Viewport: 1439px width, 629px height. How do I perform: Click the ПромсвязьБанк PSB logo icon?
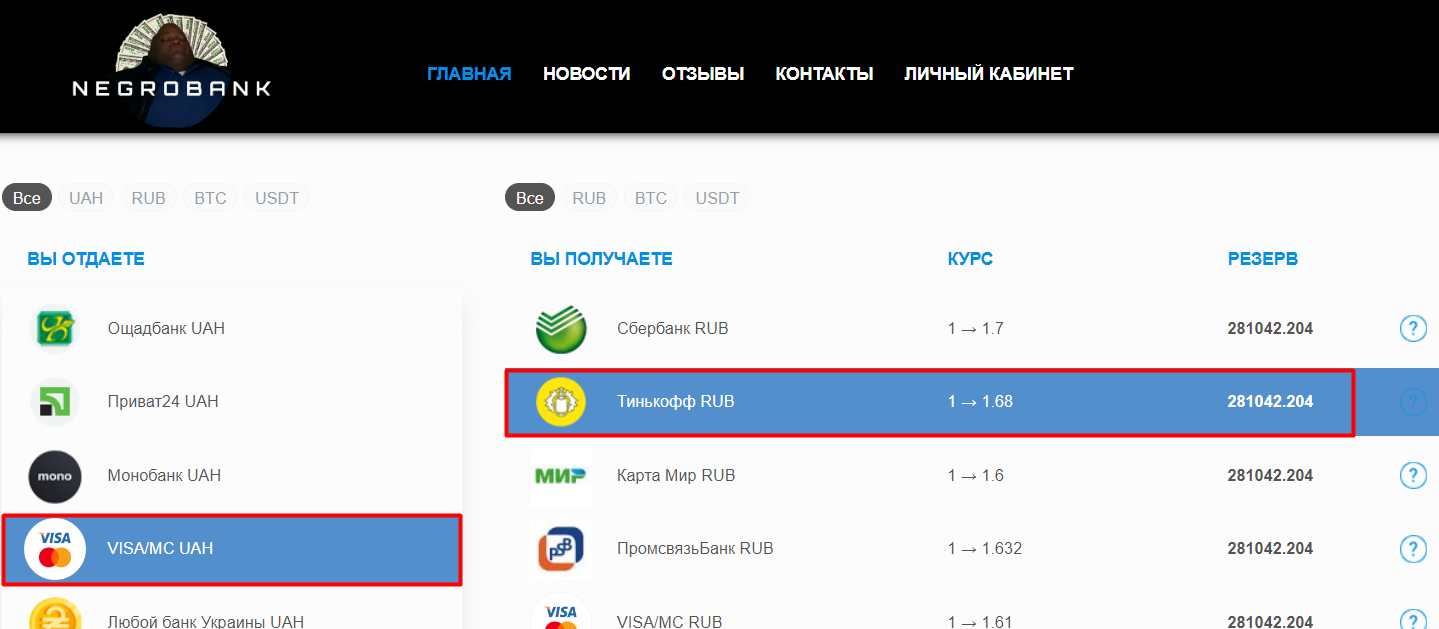coord(561,548)
